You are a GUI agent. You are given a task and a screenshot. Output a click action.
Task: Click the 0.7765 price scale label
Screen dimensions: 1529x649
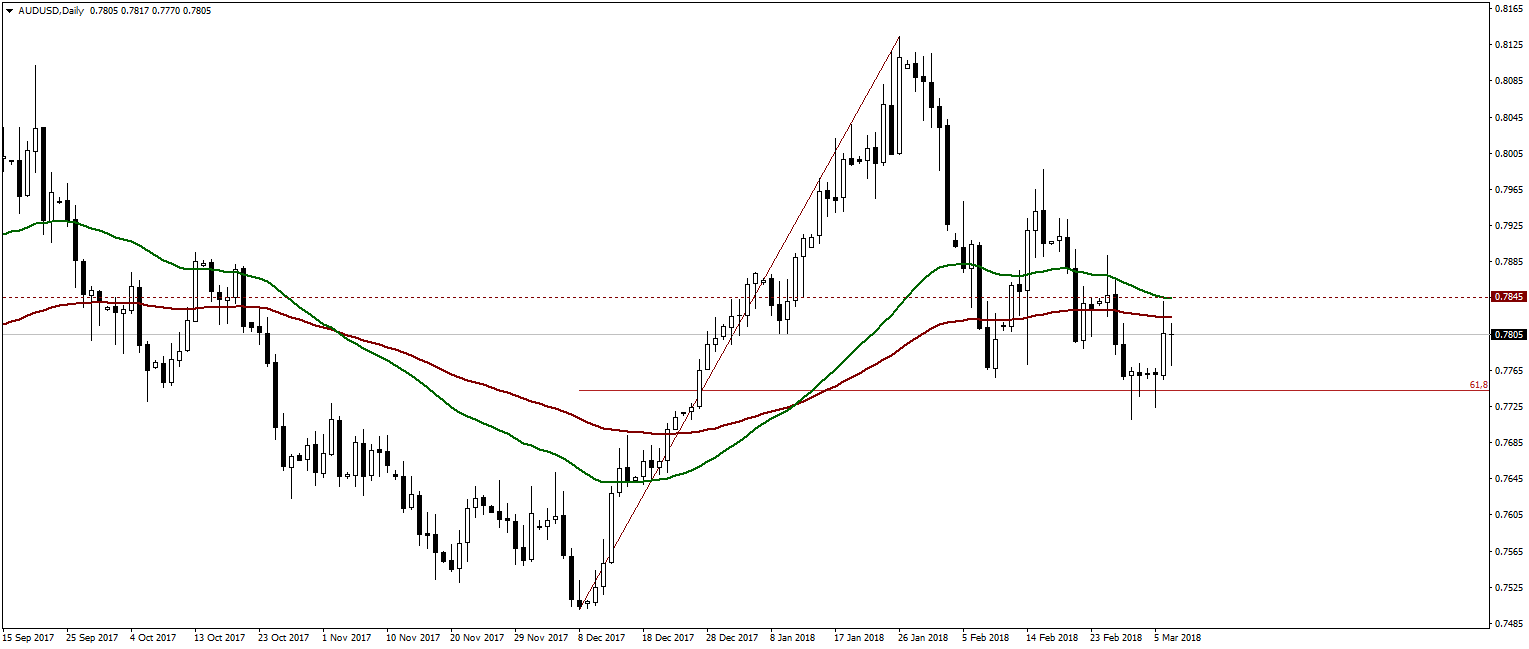(1508, 371)
